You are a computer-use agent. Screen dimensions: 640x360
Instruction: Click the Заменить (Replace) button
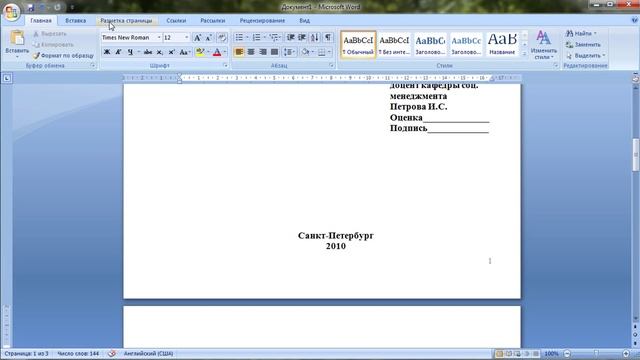[x=583, y=44]
